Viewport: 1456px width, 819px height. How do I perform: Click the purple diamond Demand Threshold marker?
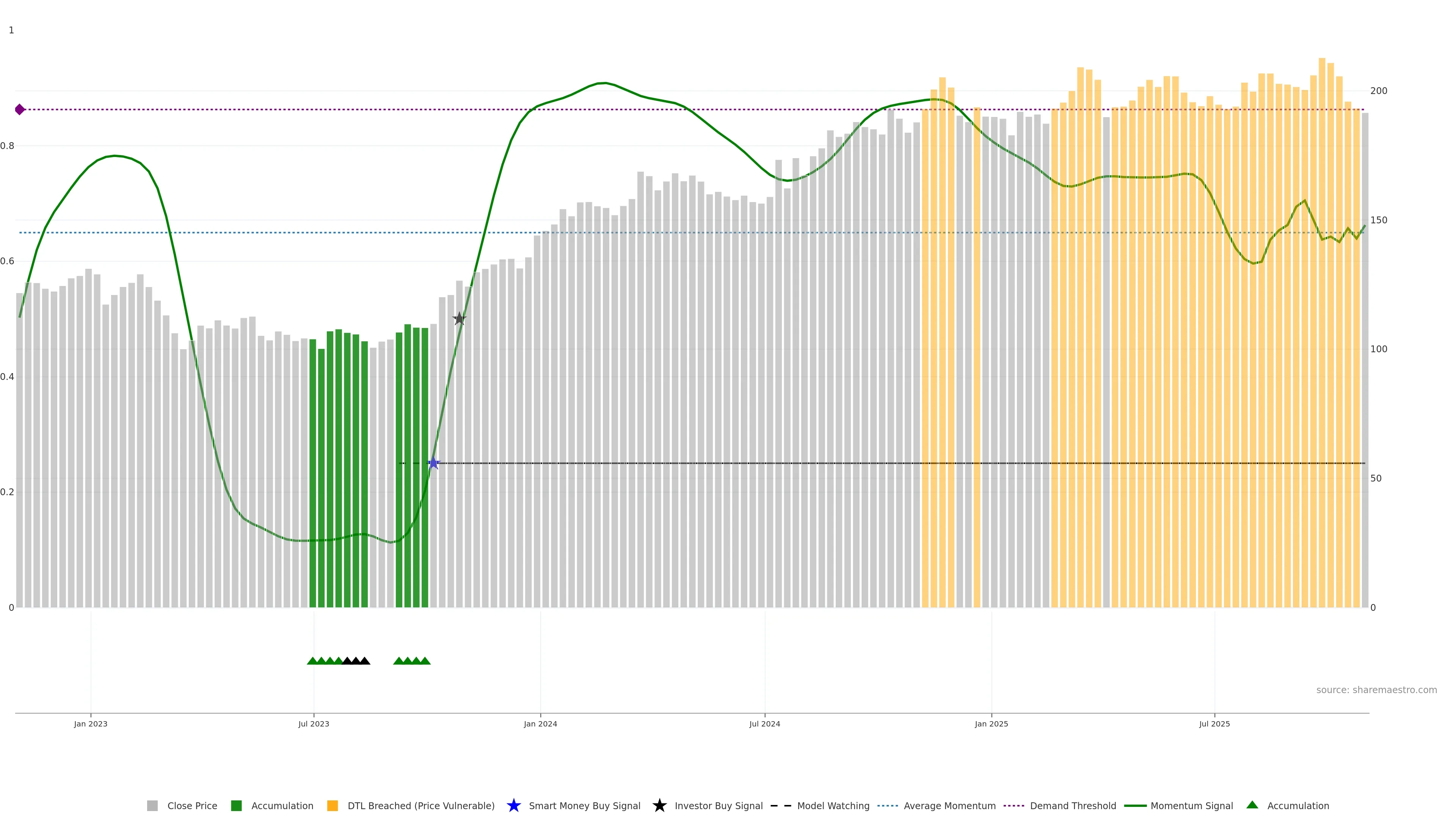20,110
